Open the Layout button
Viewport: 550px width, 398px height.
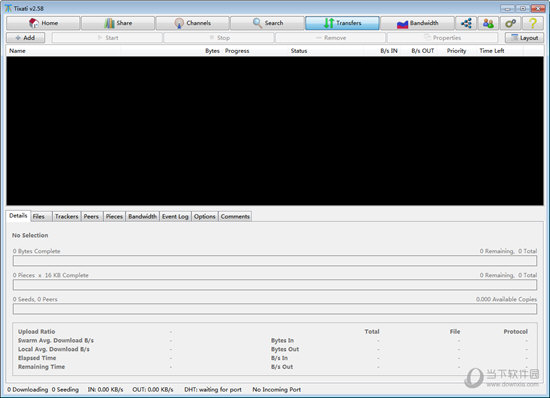524,38
